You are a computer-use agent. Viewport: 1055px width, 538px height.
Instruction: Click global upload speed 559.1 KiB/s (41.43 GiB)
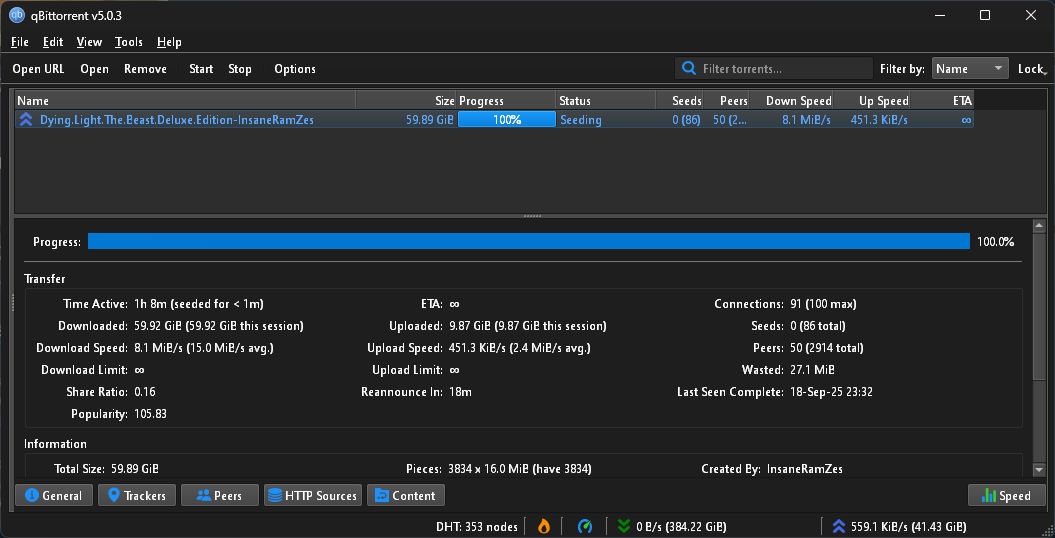coord(908,527)
